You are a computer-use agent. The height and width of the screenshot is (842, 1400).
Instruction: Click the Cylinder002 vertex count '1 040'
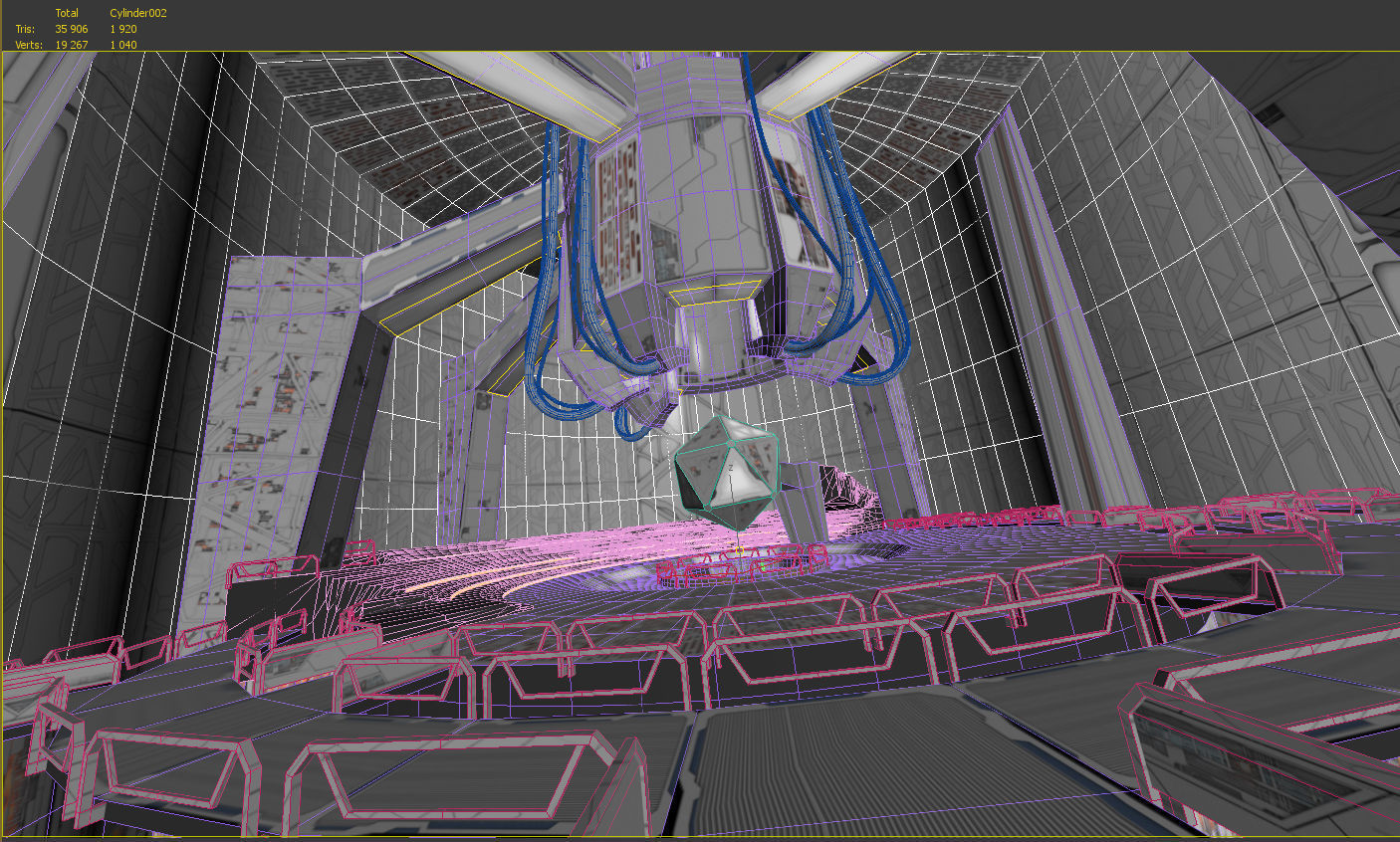[x=123, y=45]
